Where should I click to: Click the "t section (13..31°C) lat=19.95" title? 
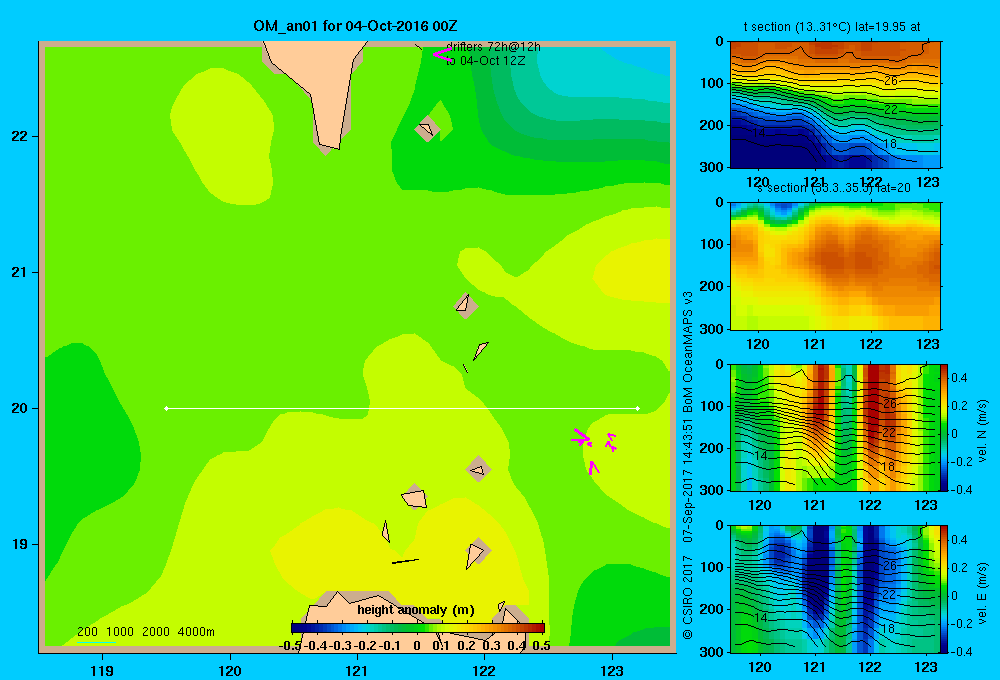pos(832,27)
